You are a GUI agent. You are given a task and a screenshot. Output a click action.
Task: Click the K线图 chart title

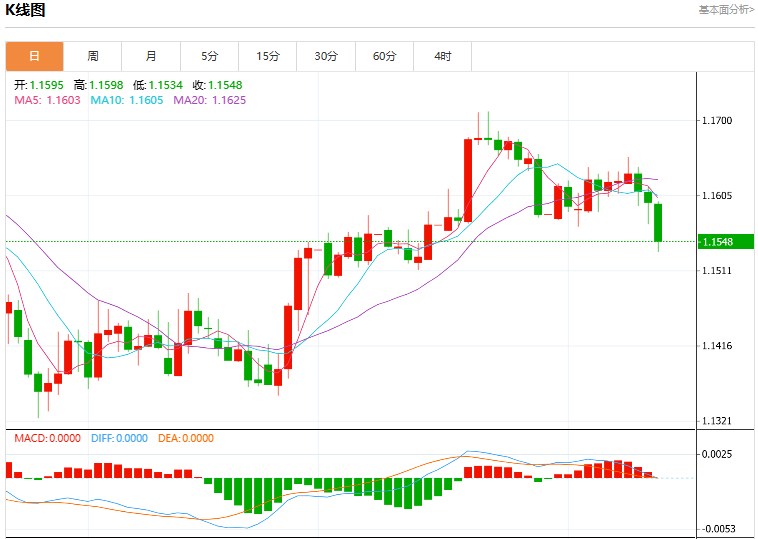coord(26,10)
